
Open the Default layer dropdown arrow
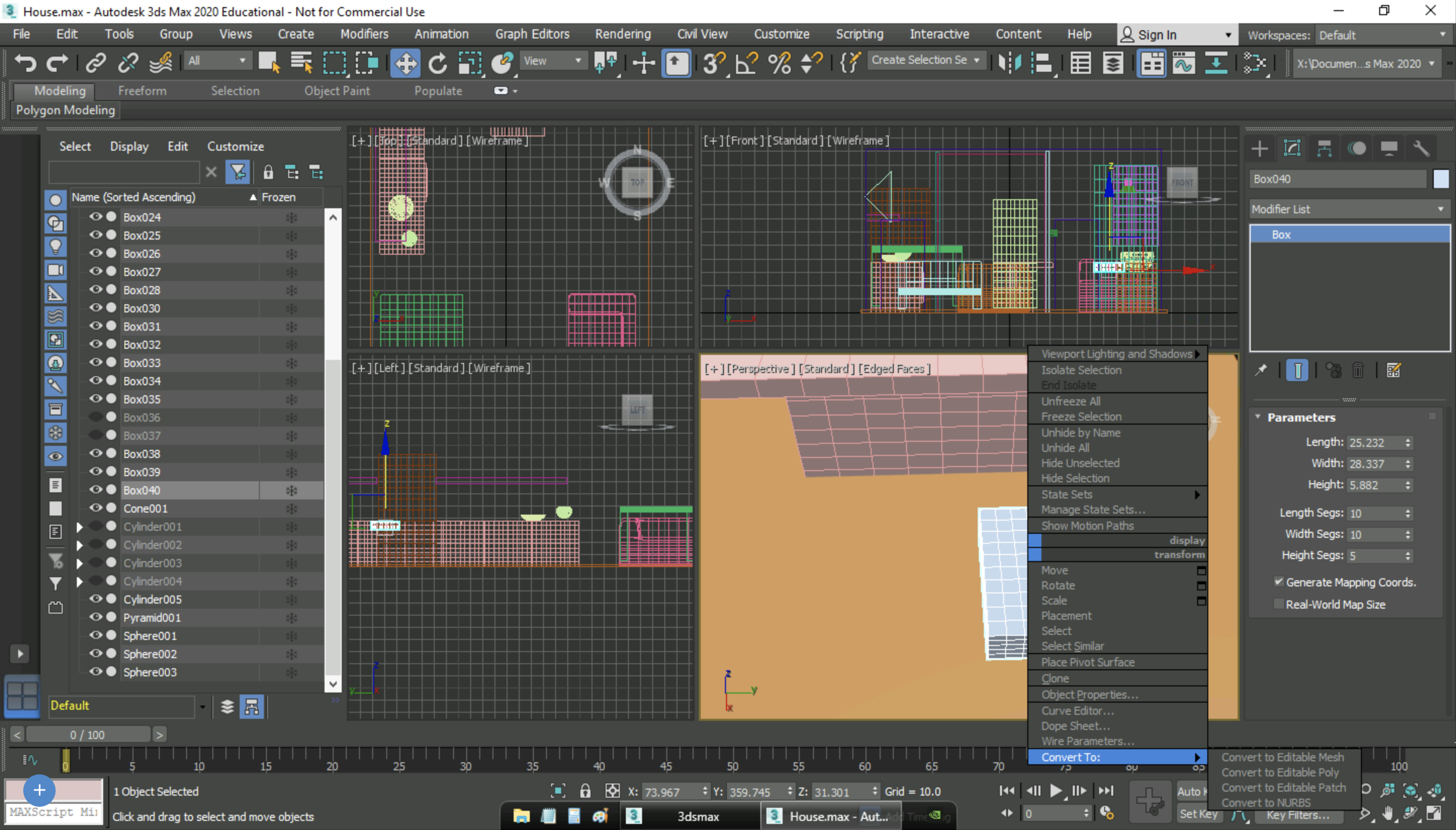coord(202,706)
